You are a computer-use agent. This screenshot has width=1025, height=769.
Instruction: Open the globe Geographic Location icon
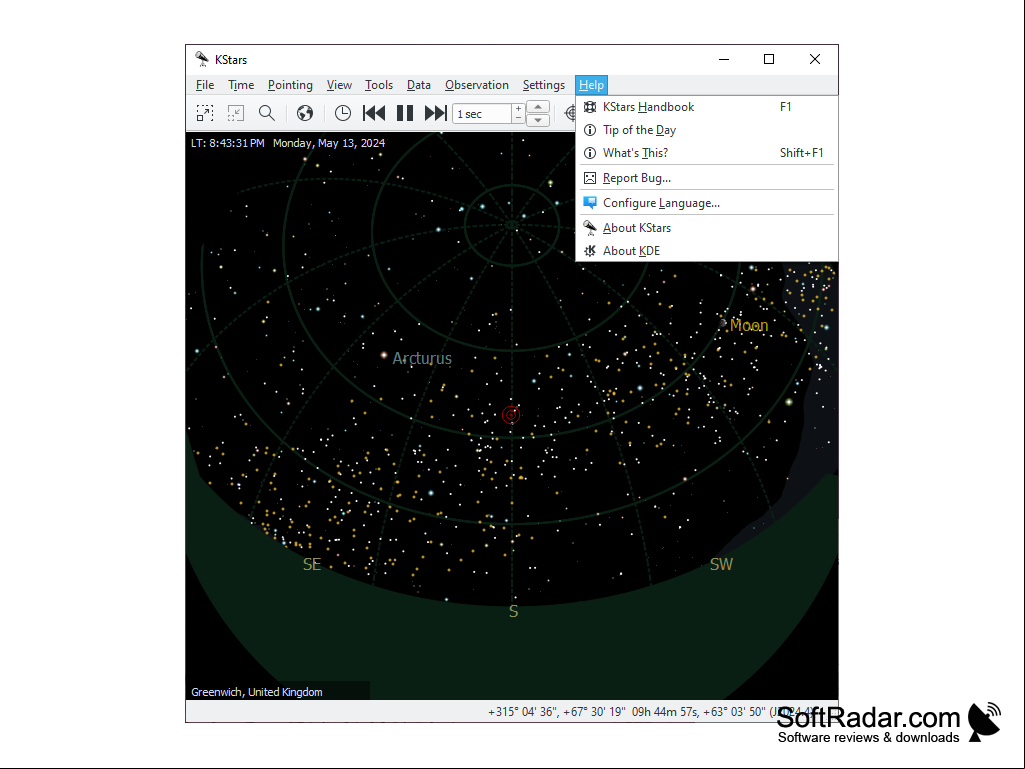click(x=305, y=113)
